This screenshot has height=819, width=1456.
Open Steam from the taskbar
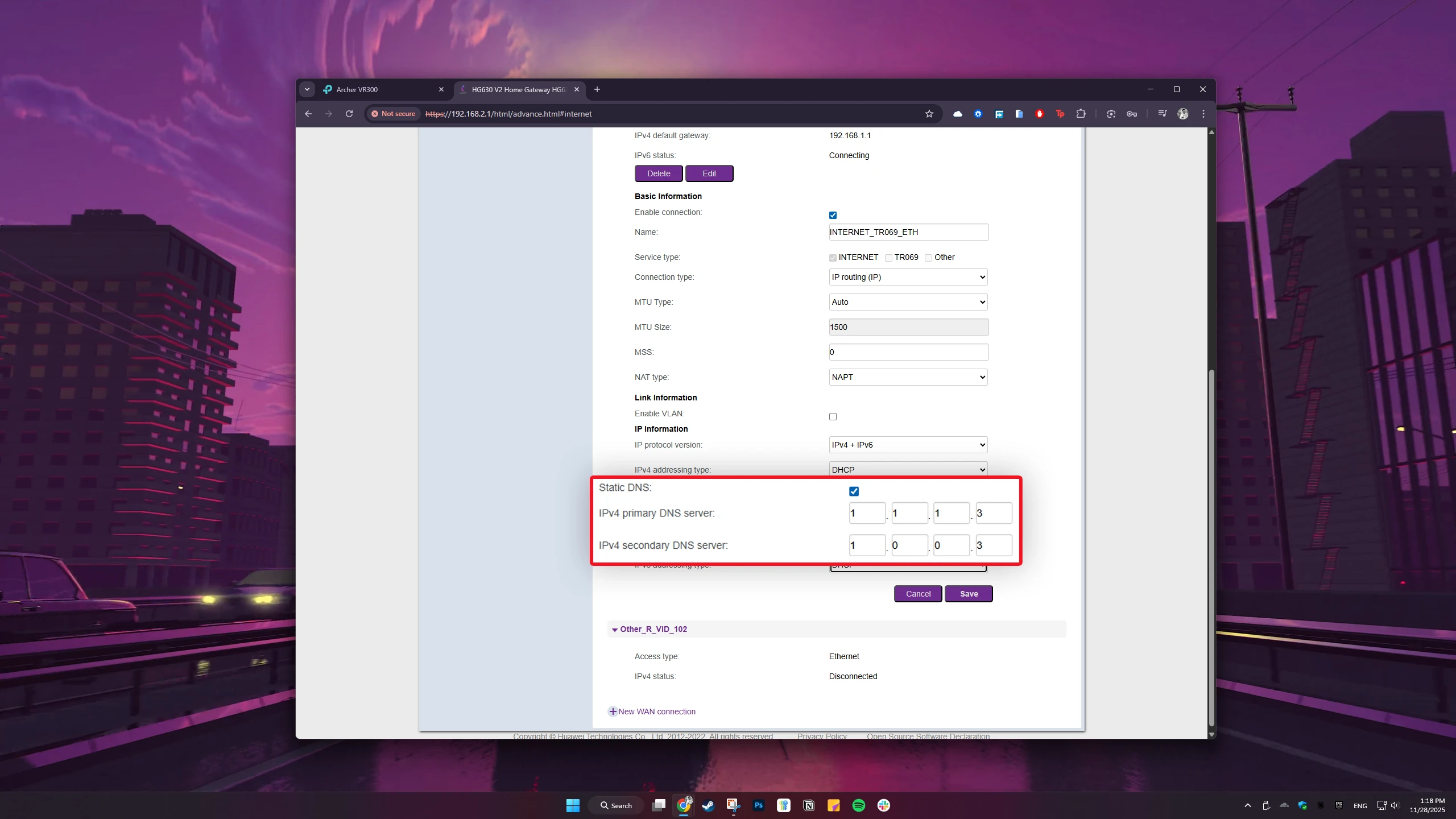(708, 805)
